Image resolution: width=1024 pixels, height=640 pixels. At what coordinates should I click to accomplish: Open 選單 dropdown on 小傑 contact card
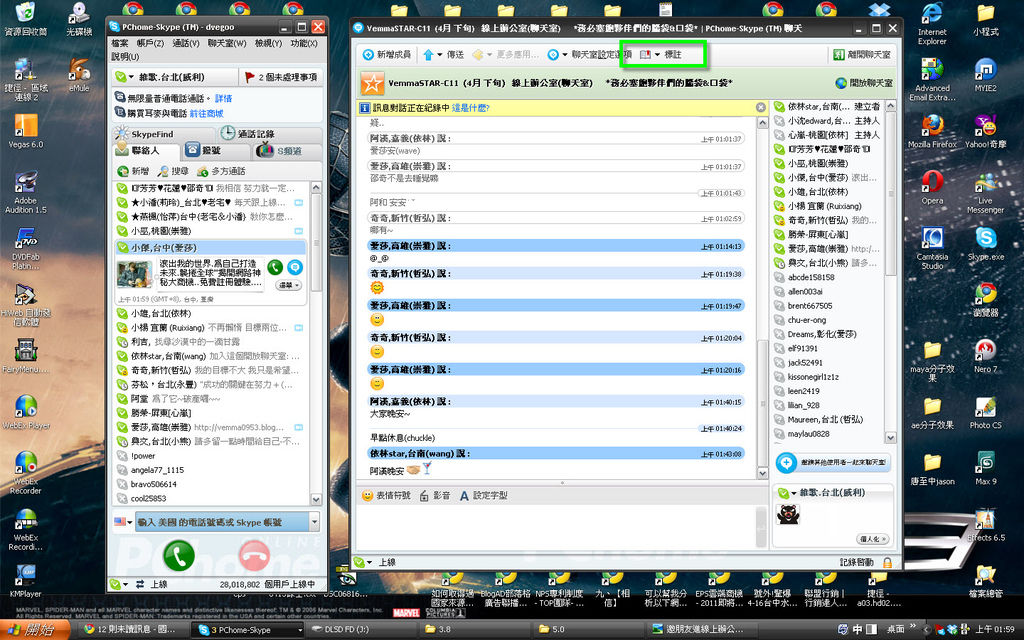point(289,285)
